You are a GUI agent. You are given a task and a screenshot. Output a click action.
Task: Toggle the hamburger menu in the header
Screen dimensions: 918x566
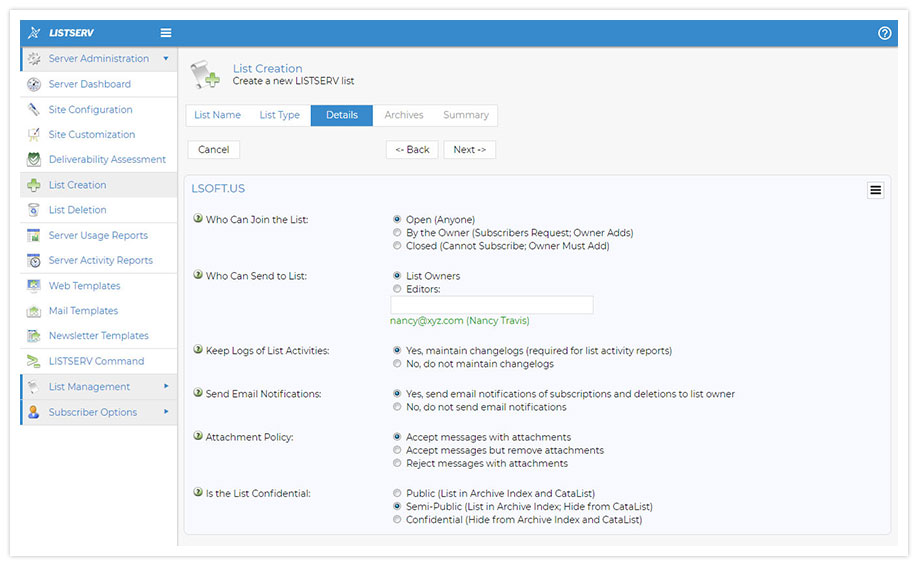(x=166, y=33)
